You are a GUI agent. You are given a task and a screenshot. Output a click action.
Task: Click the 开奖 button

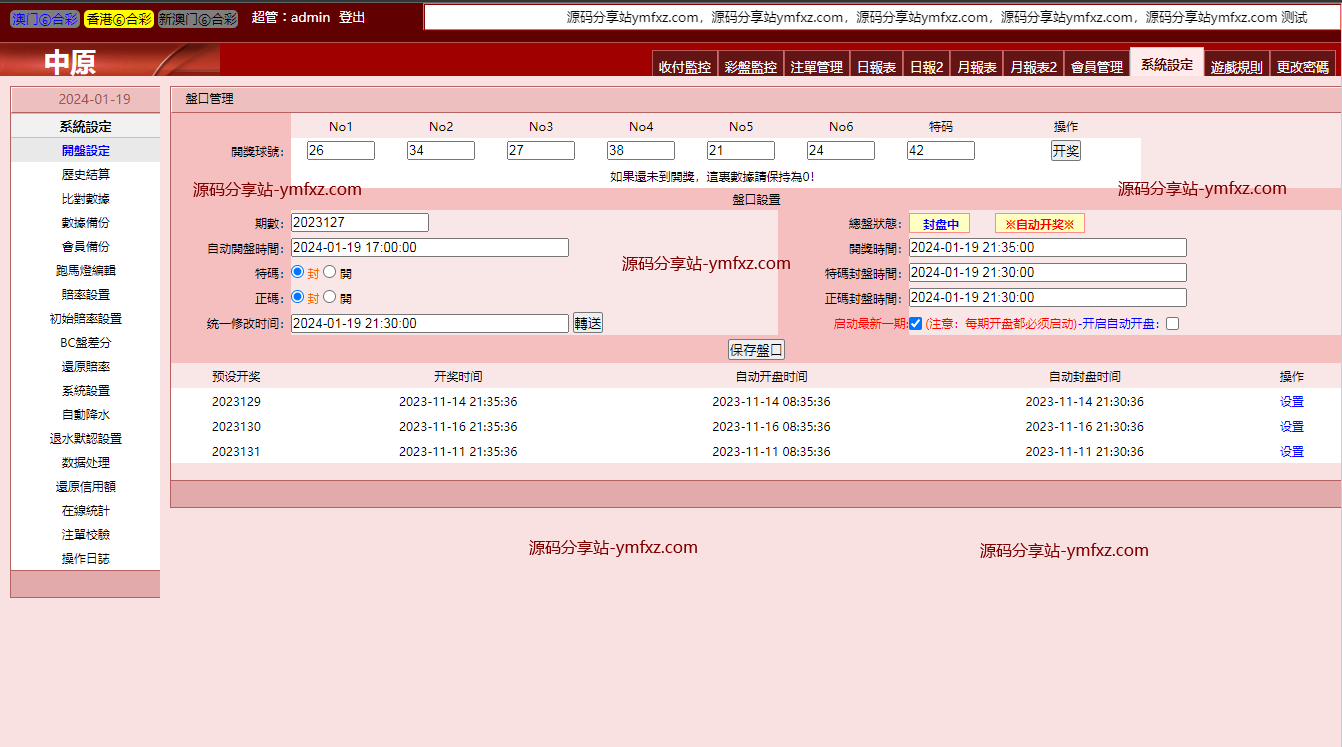click(x=1065, y=151)
